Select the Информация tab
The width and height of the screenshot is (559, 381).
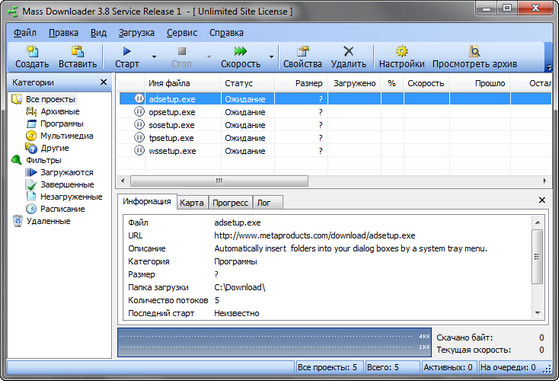(x=147, y=202)
